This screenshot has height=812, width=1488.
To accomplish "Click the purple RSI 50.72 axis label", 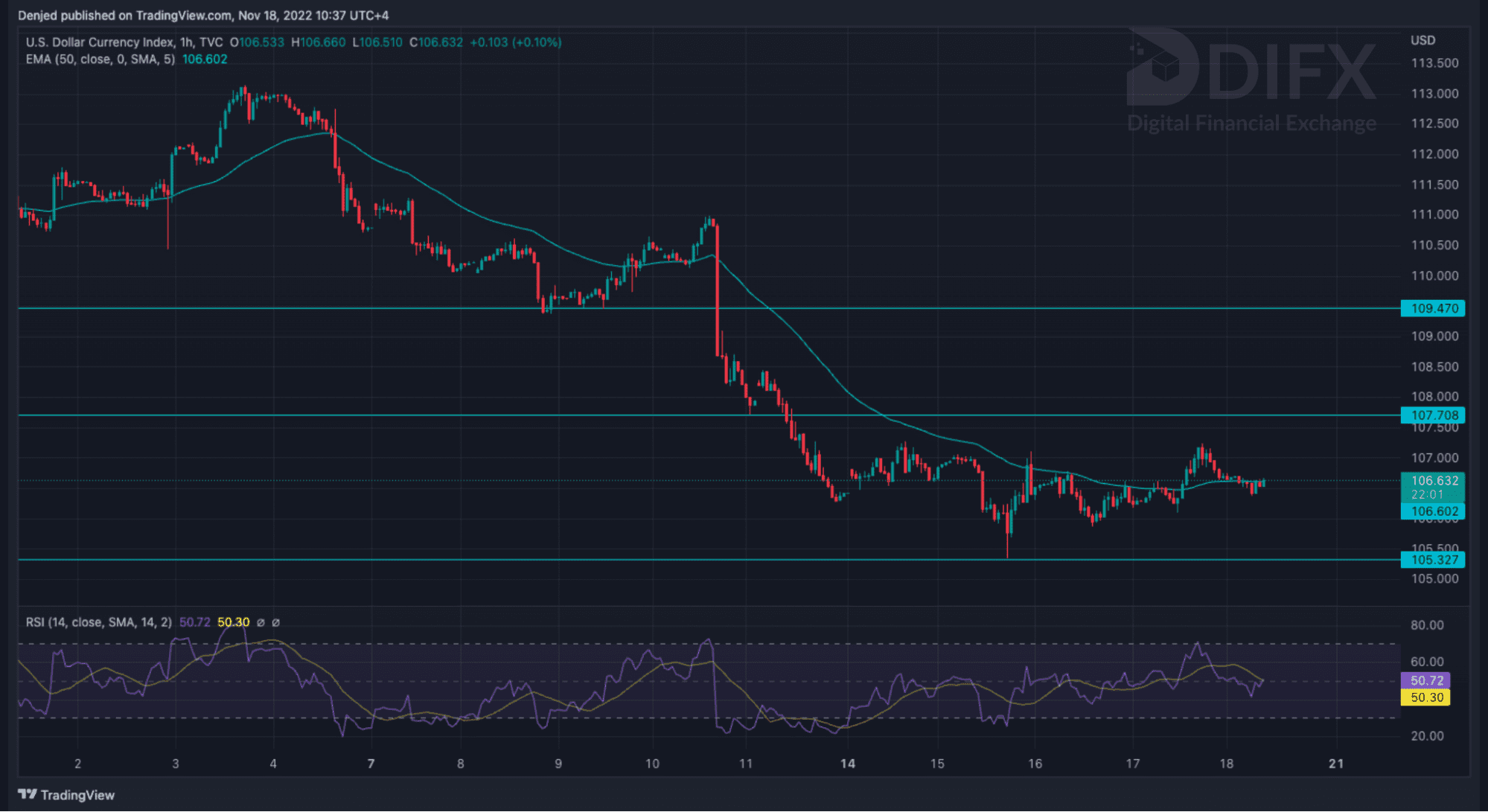I will [x=1425, y=680].
